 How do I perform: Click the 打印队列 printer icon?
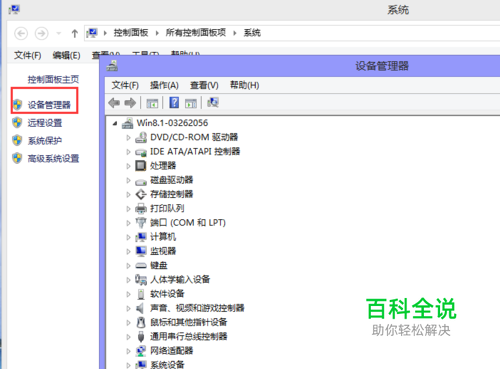click(x=141, y=208)
